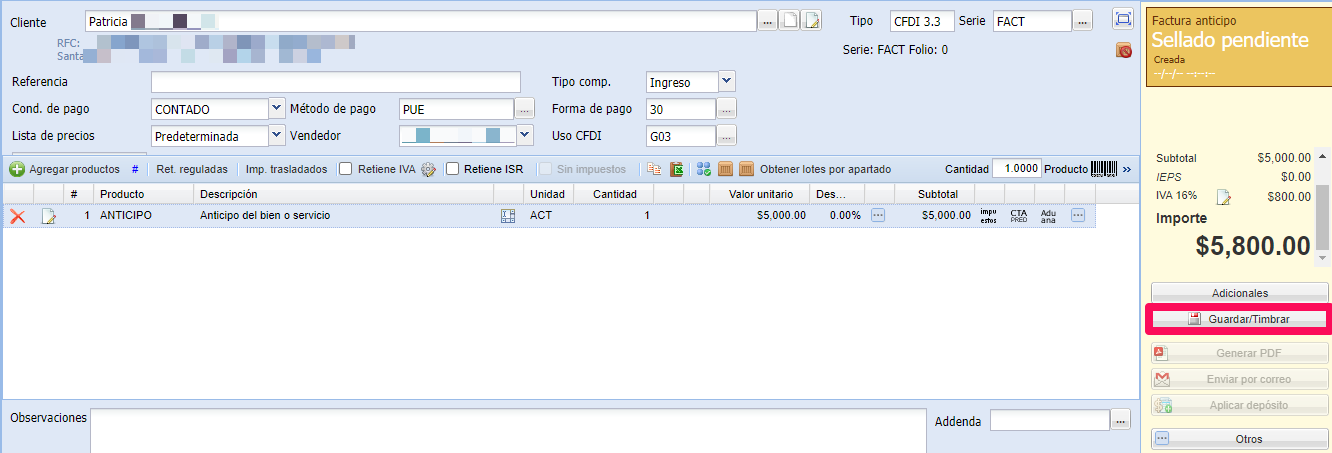Click the Excel import icon in the toolbar
This screenshot has height=453, width=1332.
(677, 169)
